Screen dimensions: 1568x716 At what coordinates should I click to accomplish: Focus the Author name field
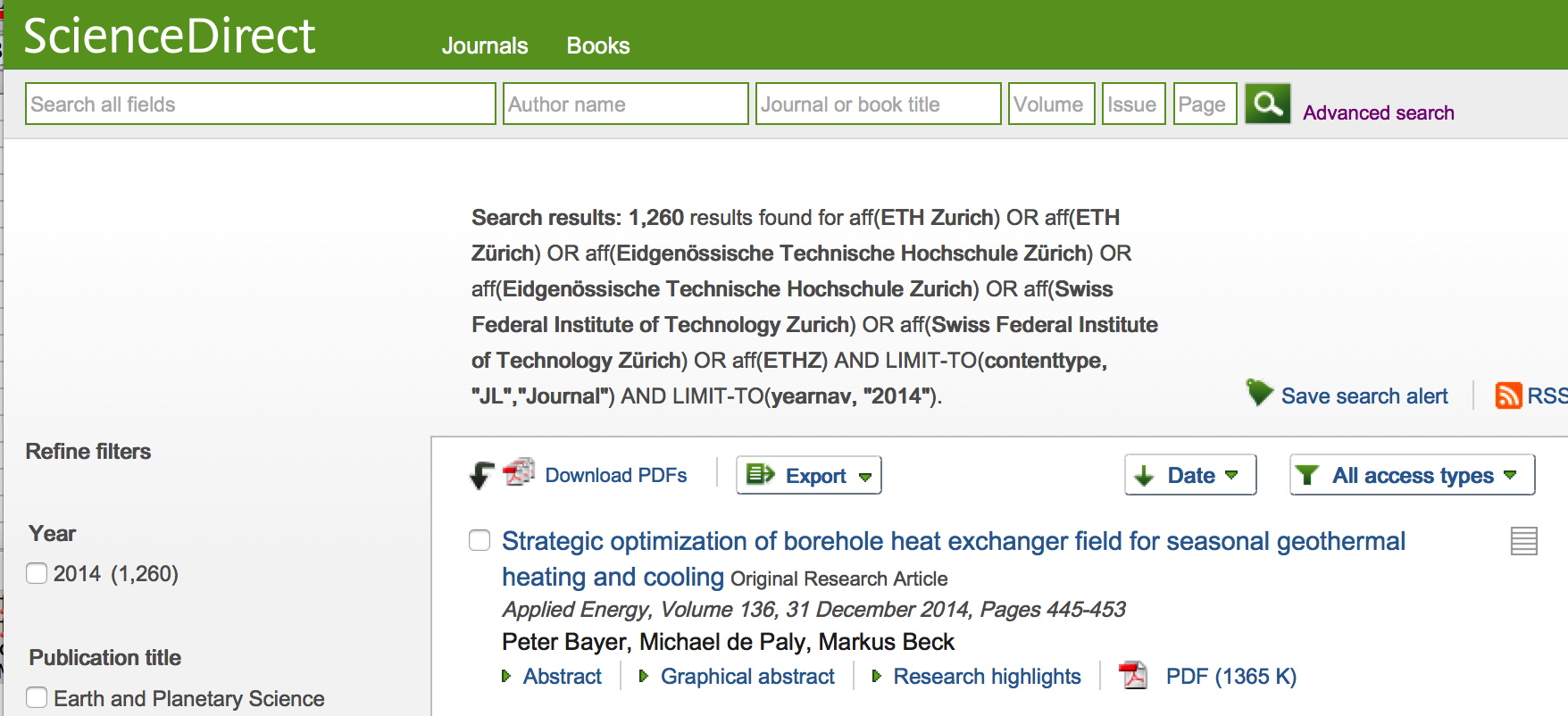[x=625, y=104]
